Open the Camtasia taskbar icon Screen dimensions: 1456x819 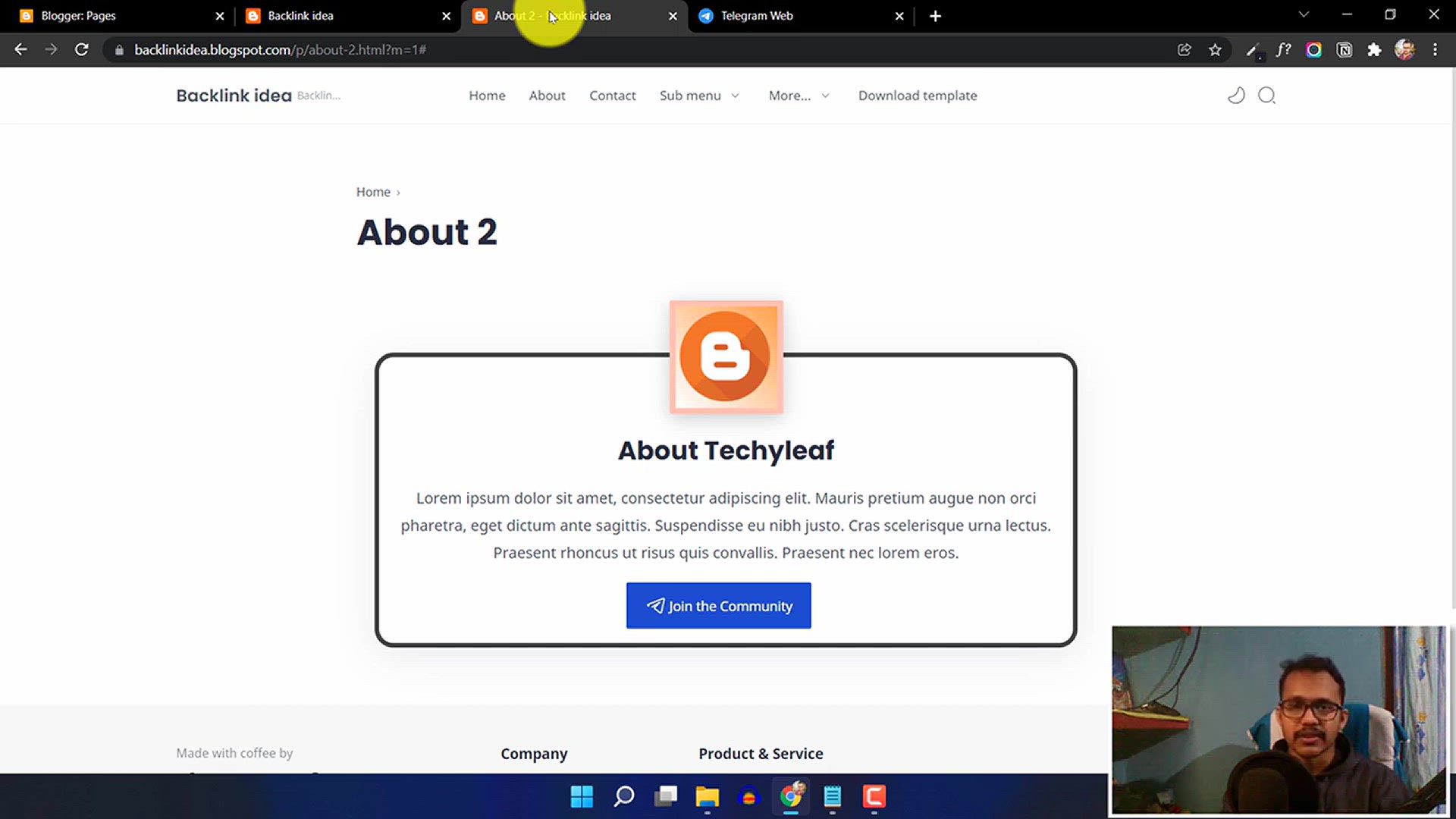874,796
